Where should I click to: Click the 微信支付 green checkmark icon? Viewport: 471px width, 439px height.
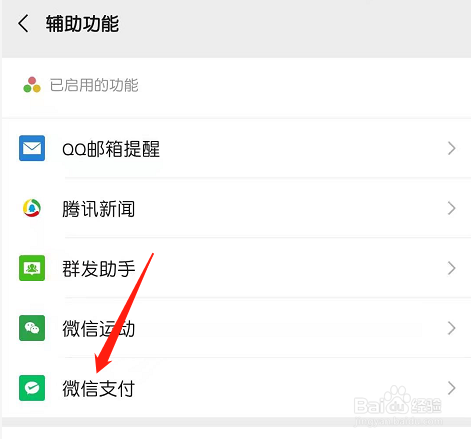click(32, 388)
